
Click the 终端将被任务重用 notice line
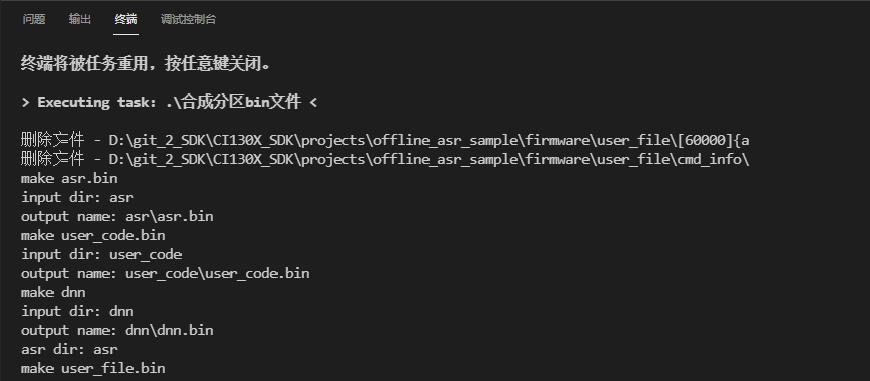146,63
